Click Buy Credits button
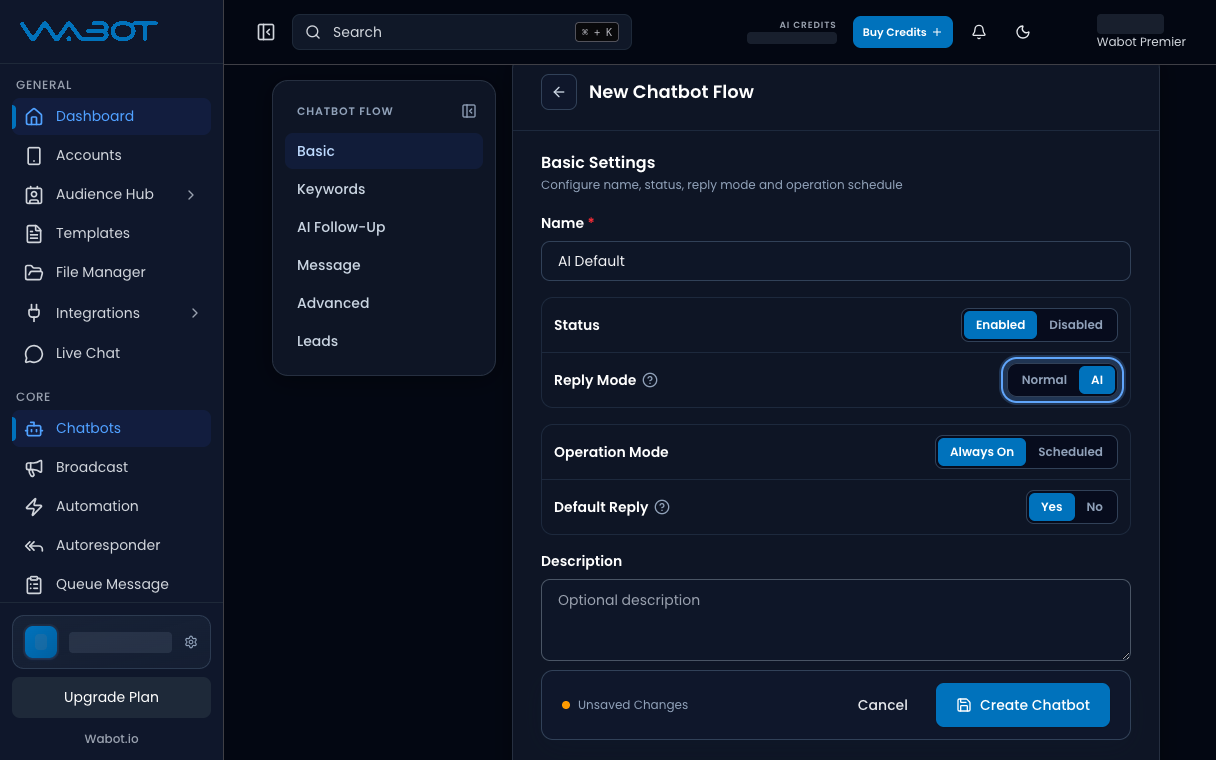Screen dimensions: 1216x760 coord(903,32)
